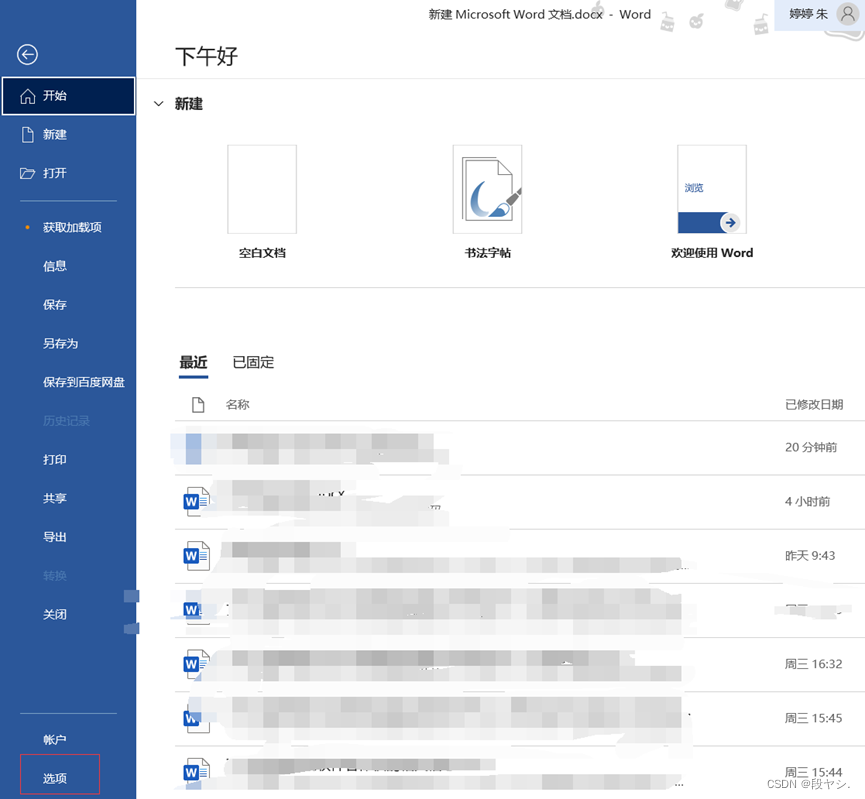
Task: Click 保存 in the sidebar
Action: (55, 305)
